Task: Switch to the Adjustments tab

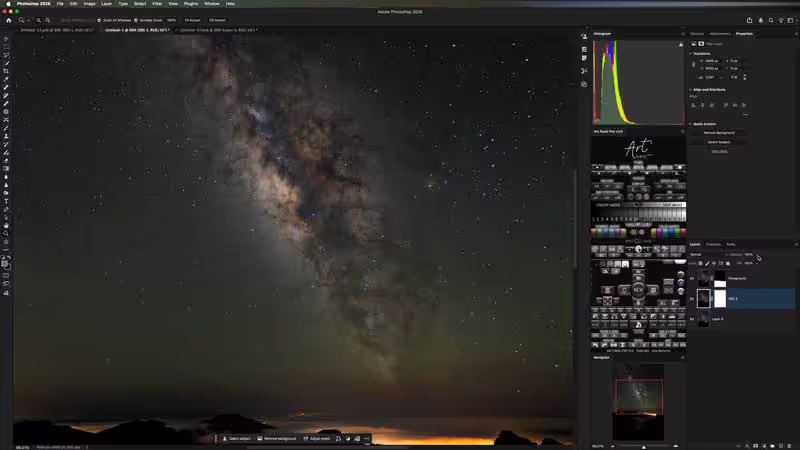Action: coord(719,34)
